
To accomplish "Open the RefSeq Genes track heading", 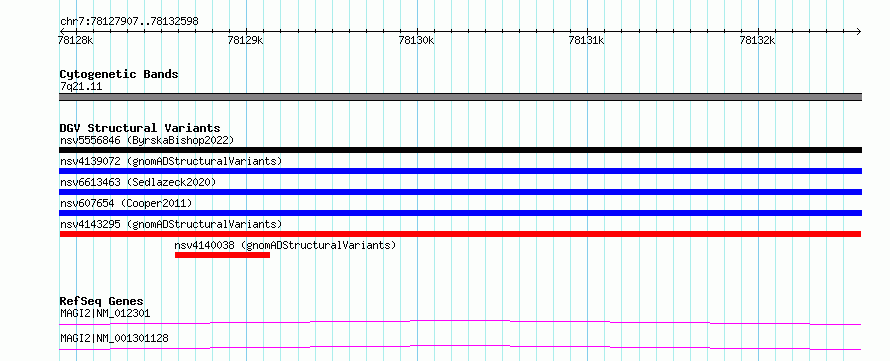I will 101,301.
